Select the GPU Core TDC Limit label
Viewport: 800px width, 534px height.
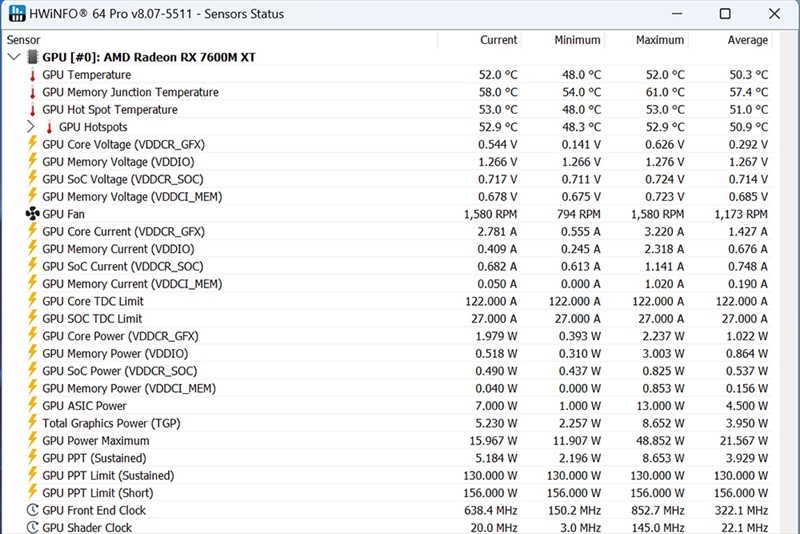pos(93,301)
